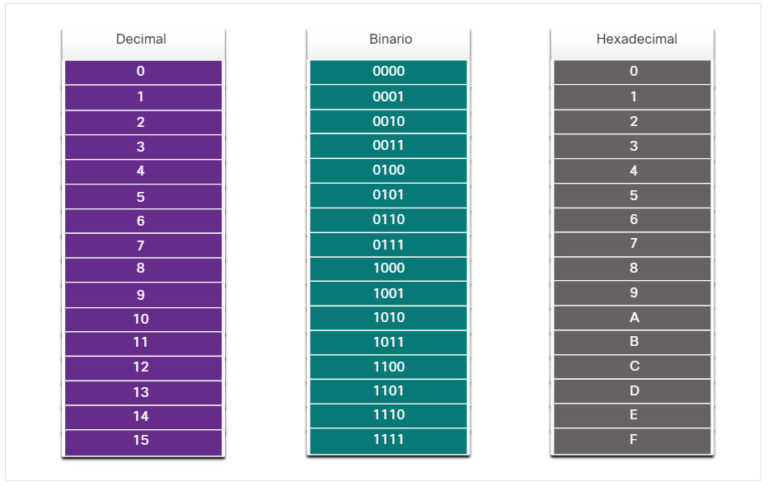Select the decimal cell 13
Screen dimensions: 768x486
142,391
